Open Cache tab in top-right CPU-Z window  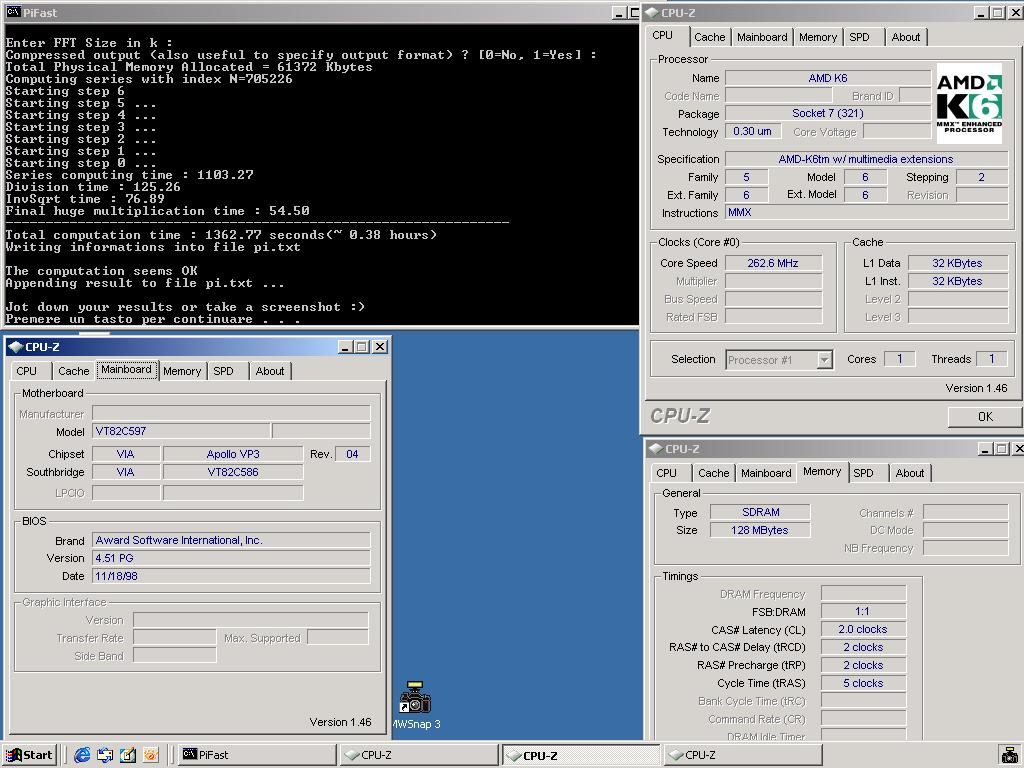click(709, 37)
